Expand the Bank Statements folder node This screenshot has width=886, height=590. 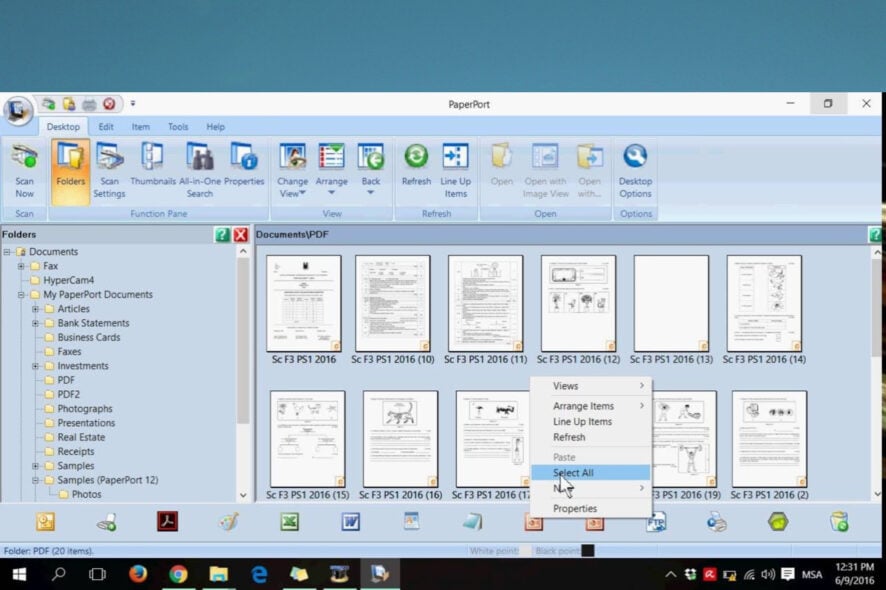pos(35,323)
